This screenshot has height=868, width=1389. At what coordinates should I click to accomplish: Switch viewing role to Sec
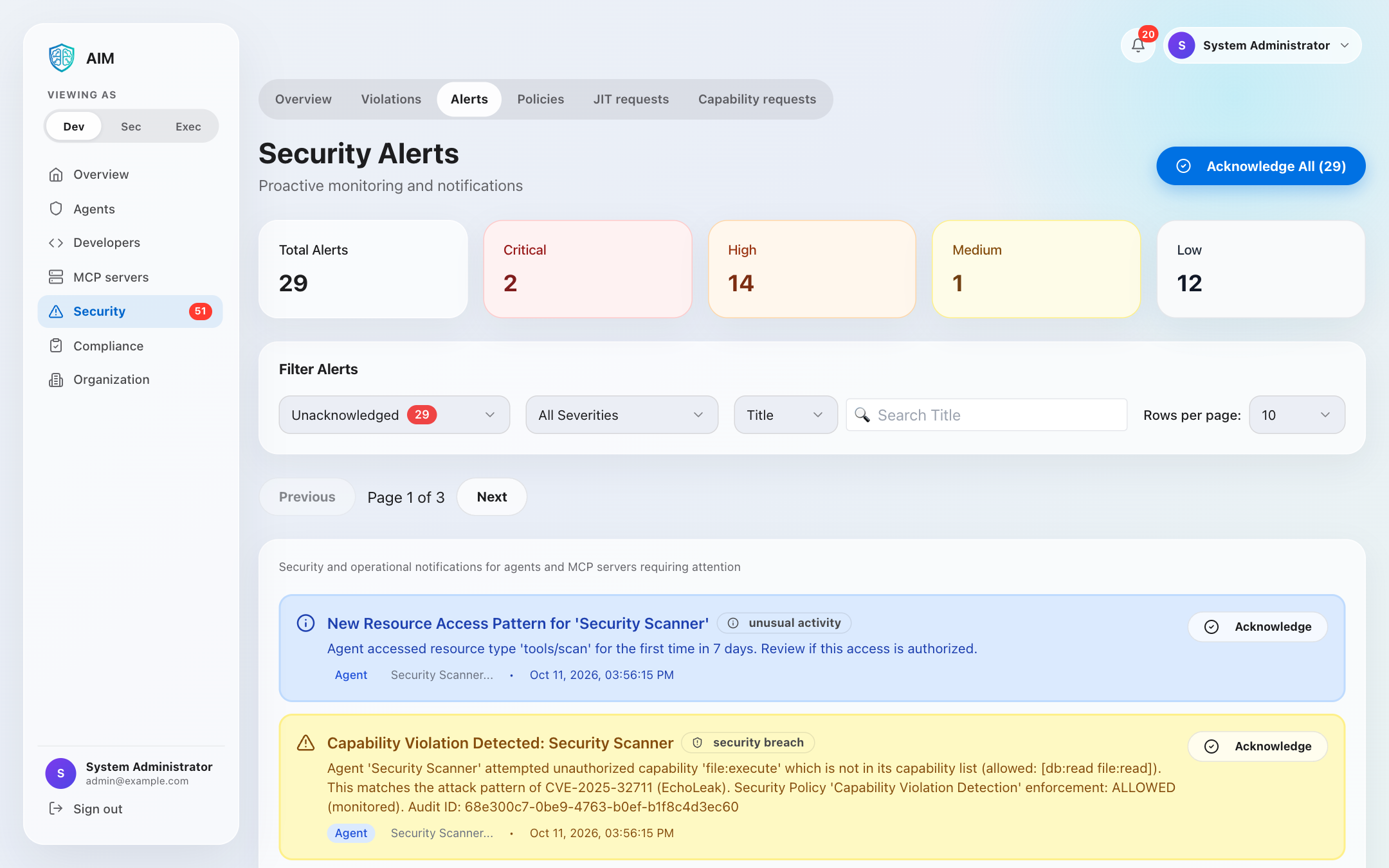click(131, 126)
